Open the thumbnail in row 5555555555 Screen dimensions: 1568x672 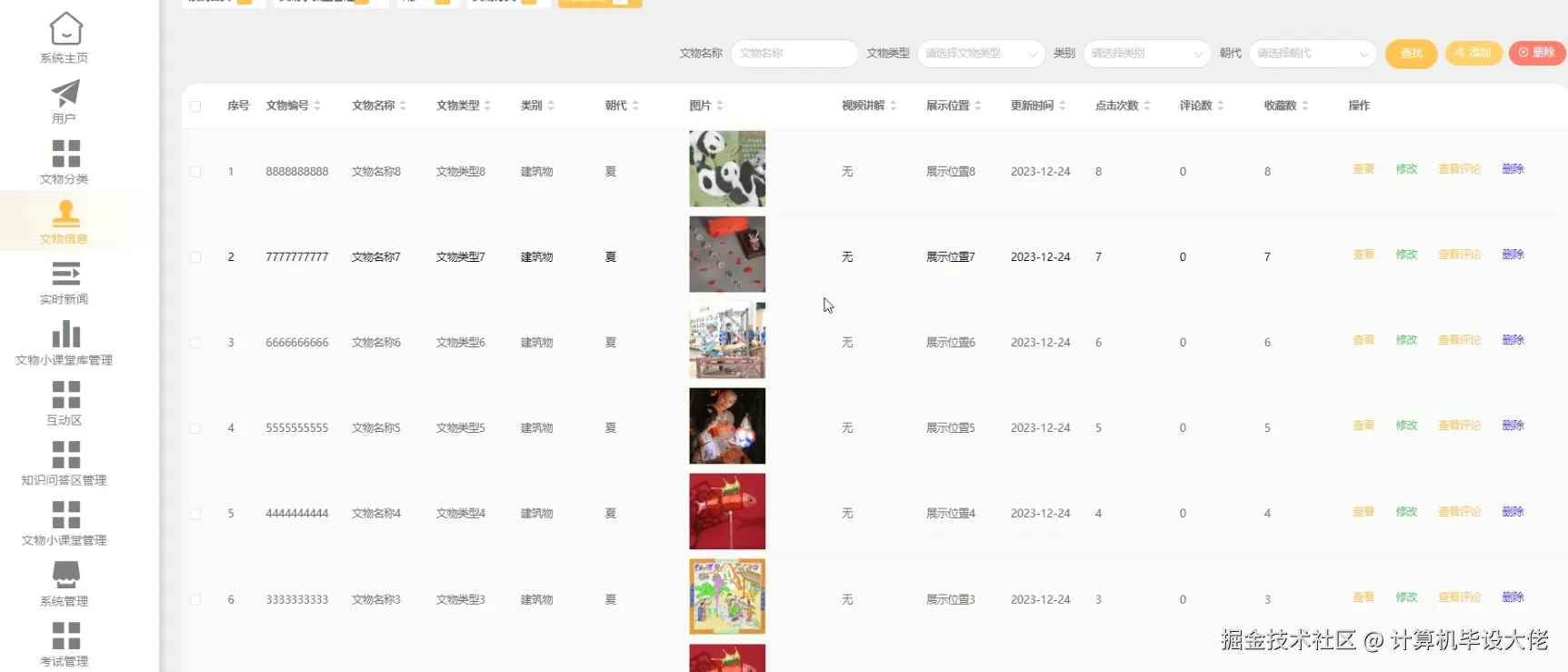(727, 426)
